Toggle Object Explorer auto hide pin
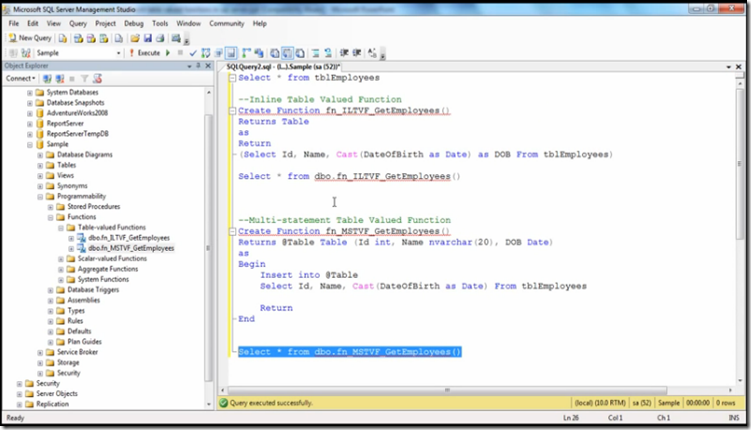 198,66
